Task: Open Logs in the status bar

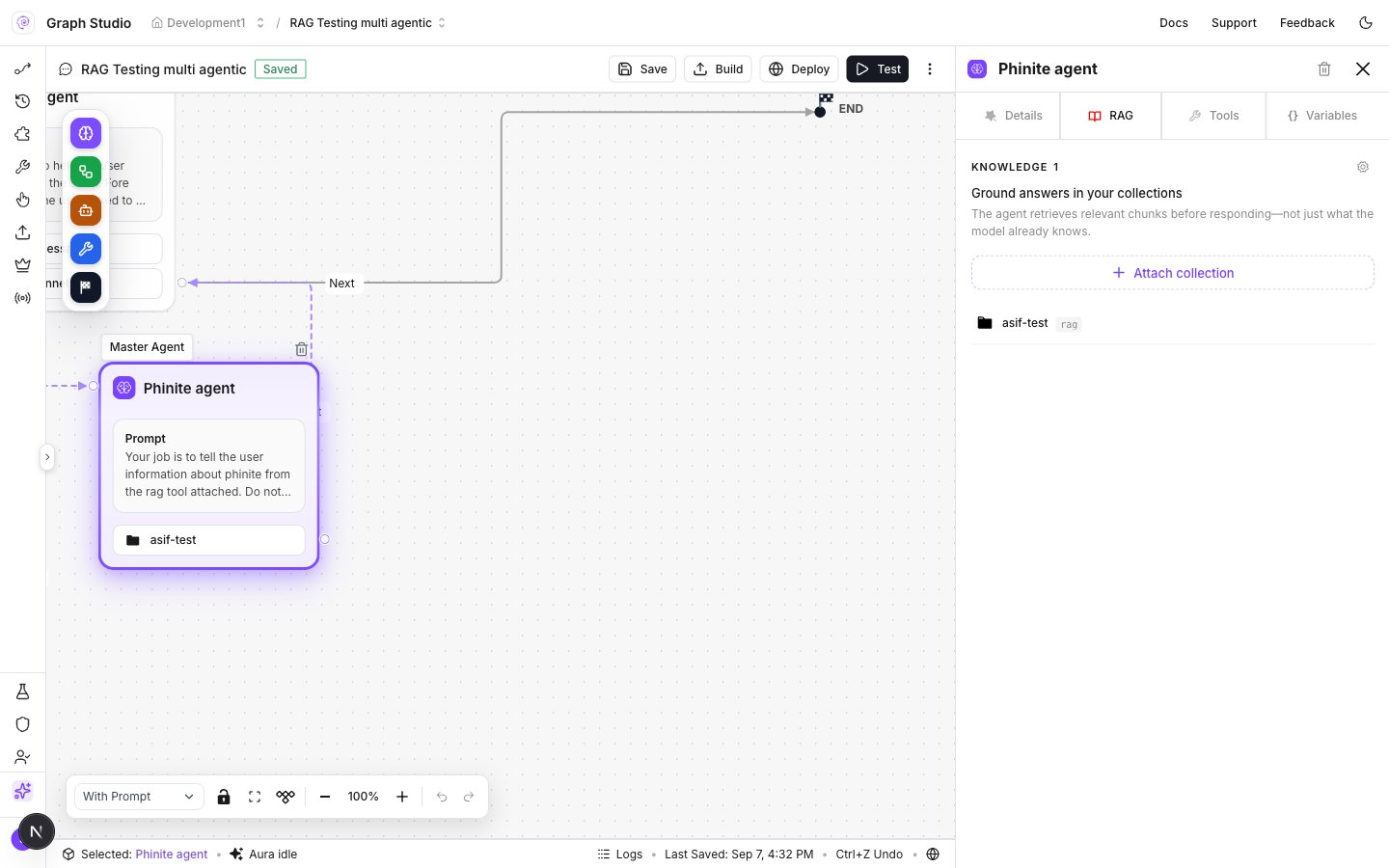Action: coord(620,854)
